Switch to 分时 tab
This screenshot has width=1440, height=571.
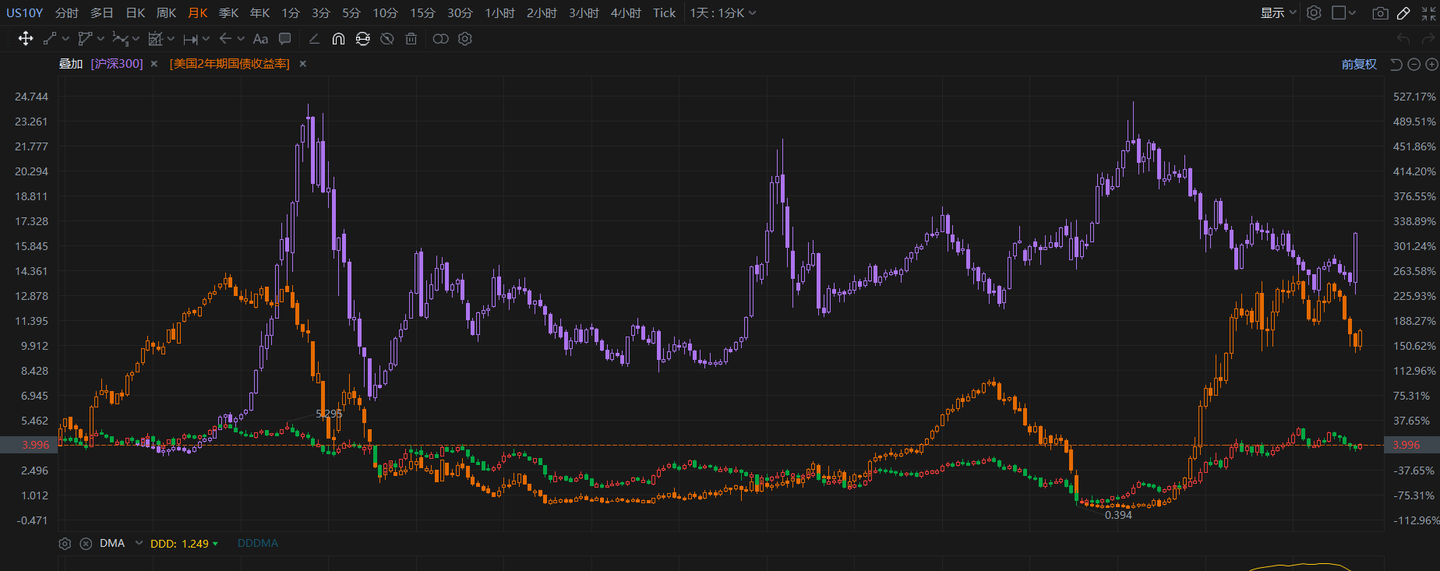67,13
